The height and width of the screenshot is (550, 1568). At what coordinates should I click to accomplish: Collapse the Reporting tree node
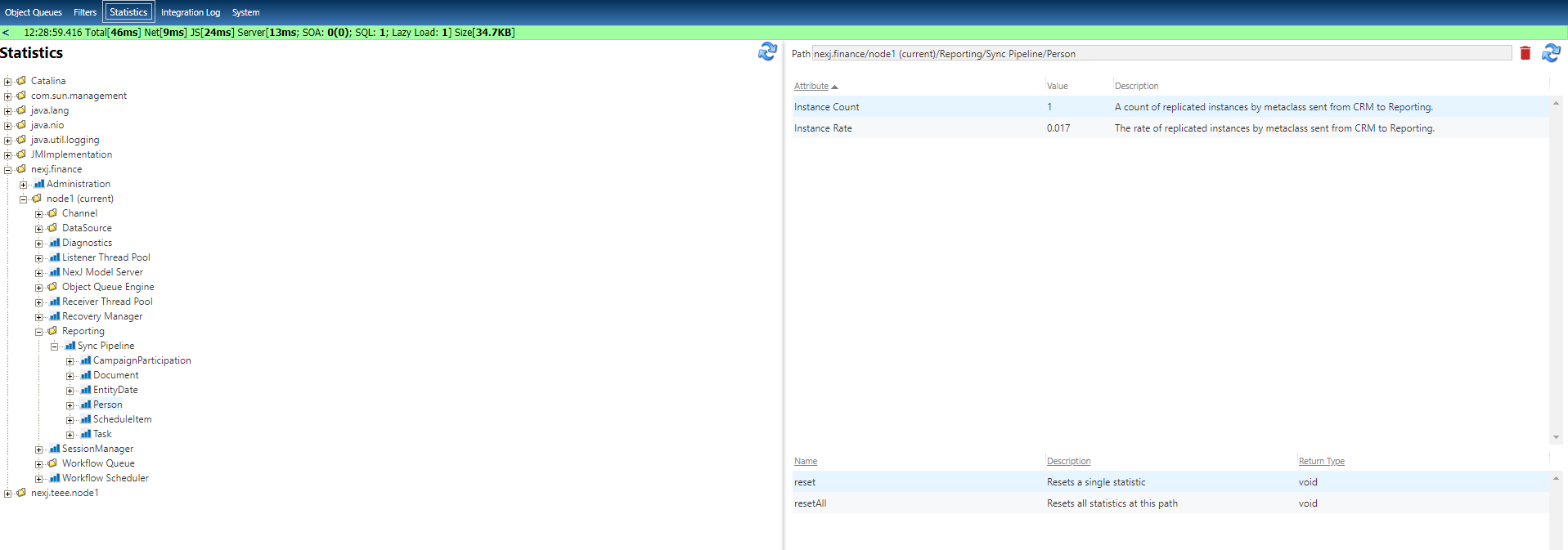(38, 332)
